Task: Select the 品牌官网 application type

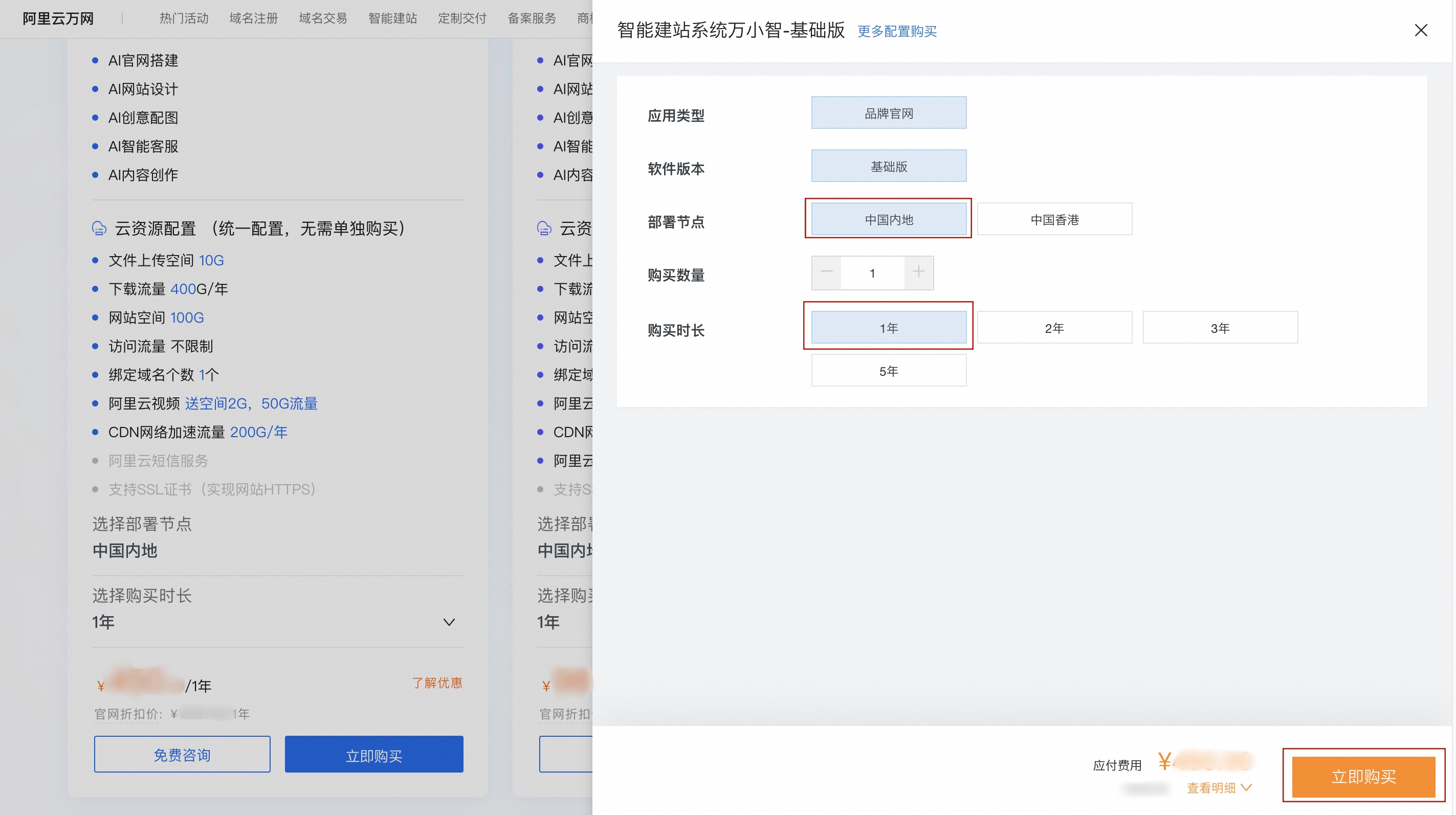Action: tap(888, 112)
